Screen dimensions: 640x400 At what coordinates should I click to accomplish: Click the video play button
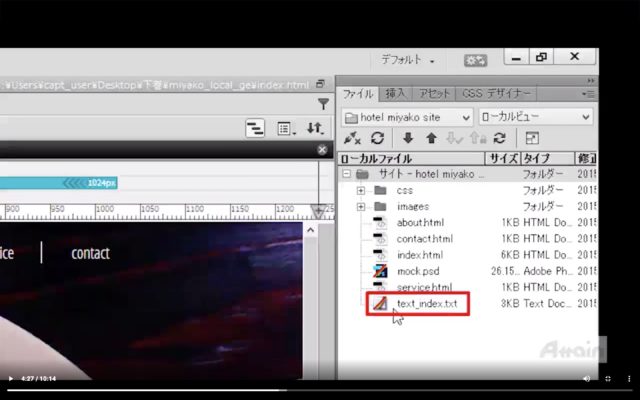coord(11,379)
